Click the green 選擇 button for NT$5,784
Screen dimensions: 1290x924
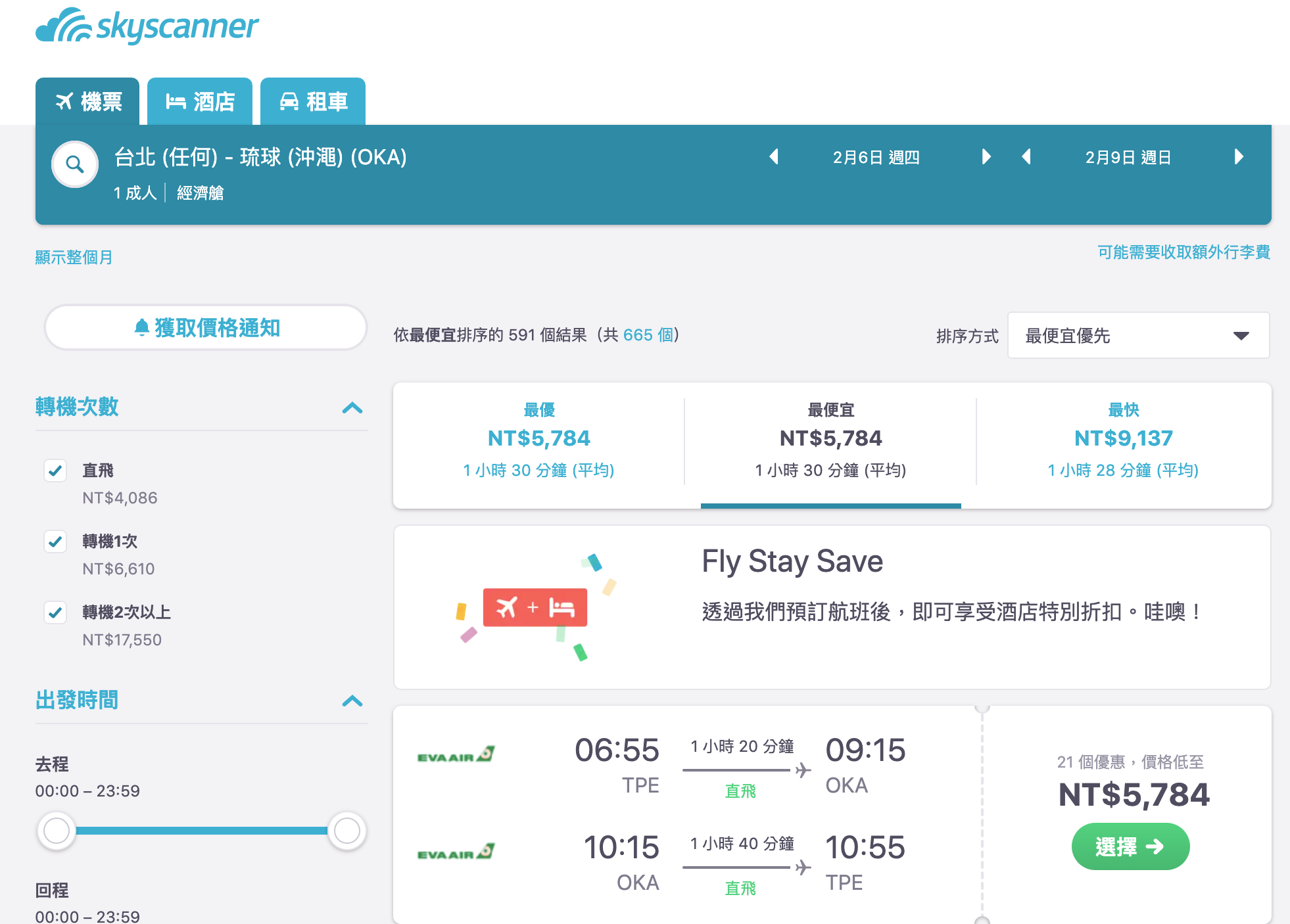1130,846
